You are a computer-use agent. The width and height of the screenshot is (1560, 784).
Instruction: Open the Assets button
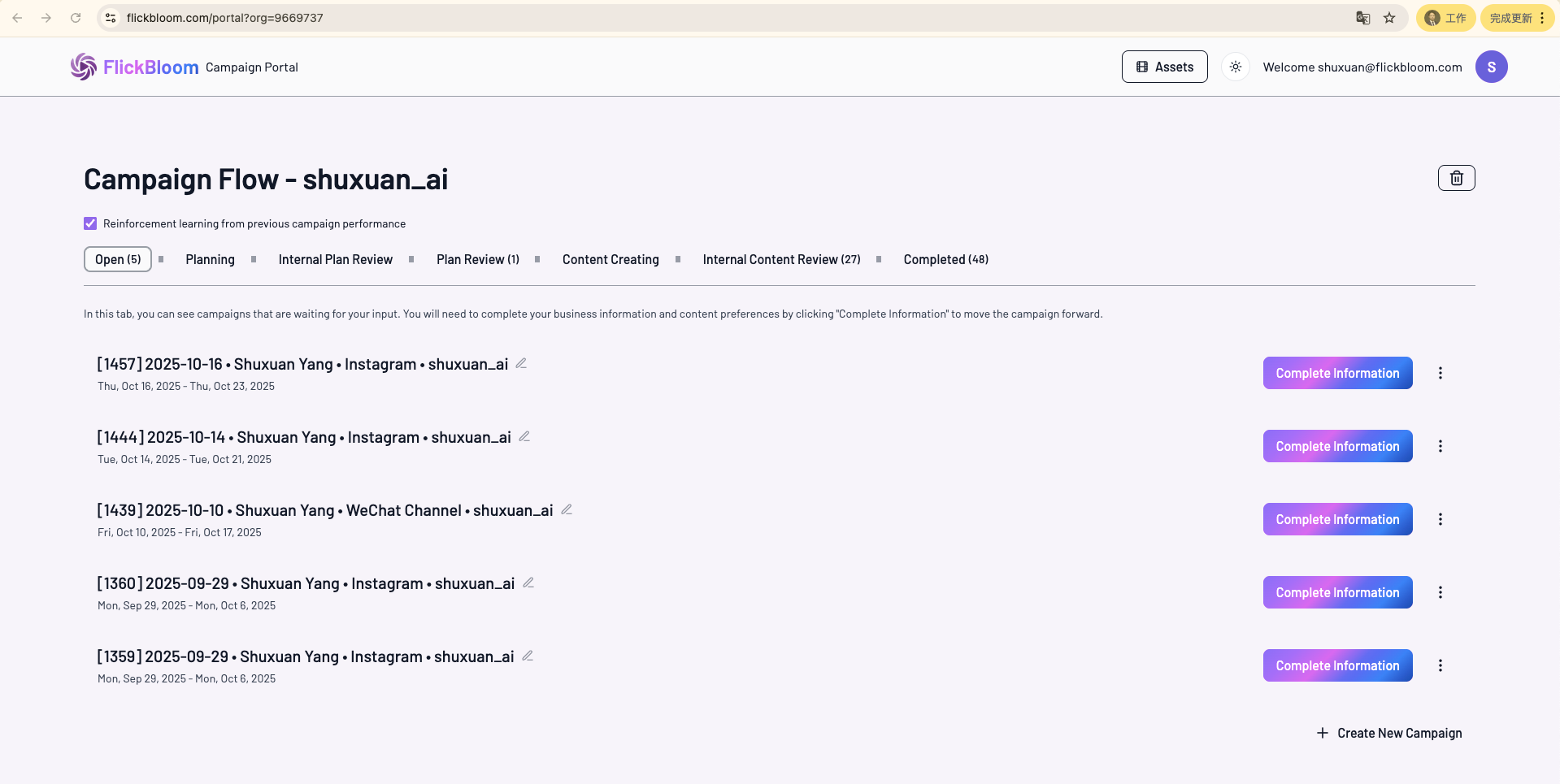pos(1164,67)
